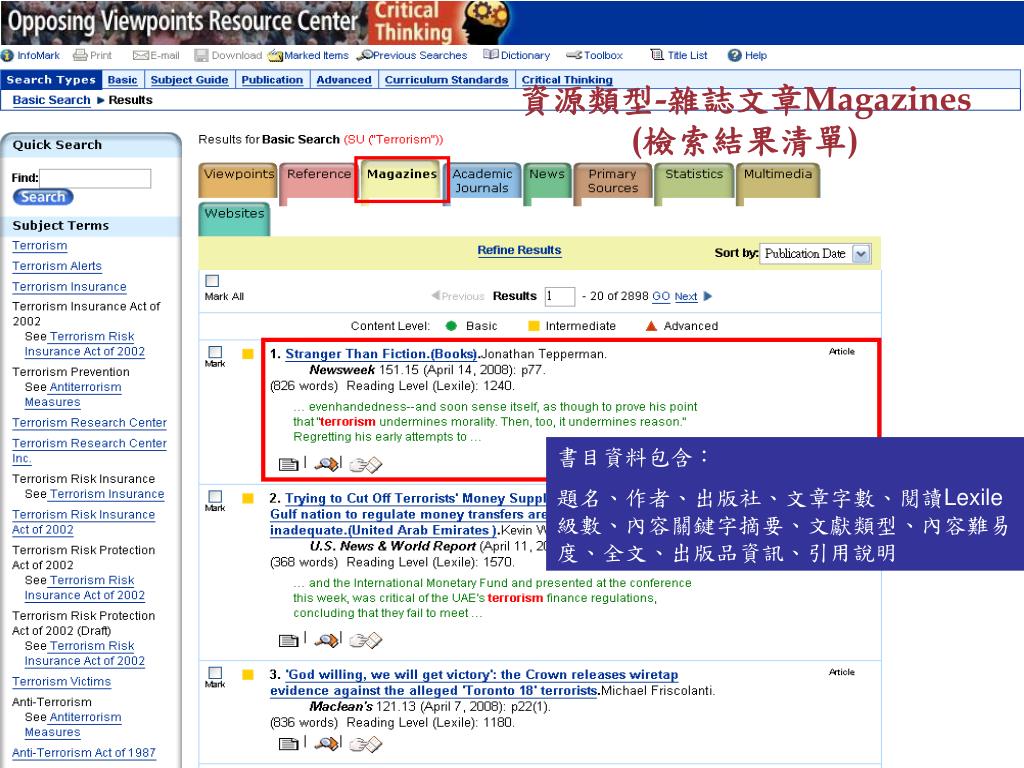Open Curriculum Standards search

click(x=446, y=80)
